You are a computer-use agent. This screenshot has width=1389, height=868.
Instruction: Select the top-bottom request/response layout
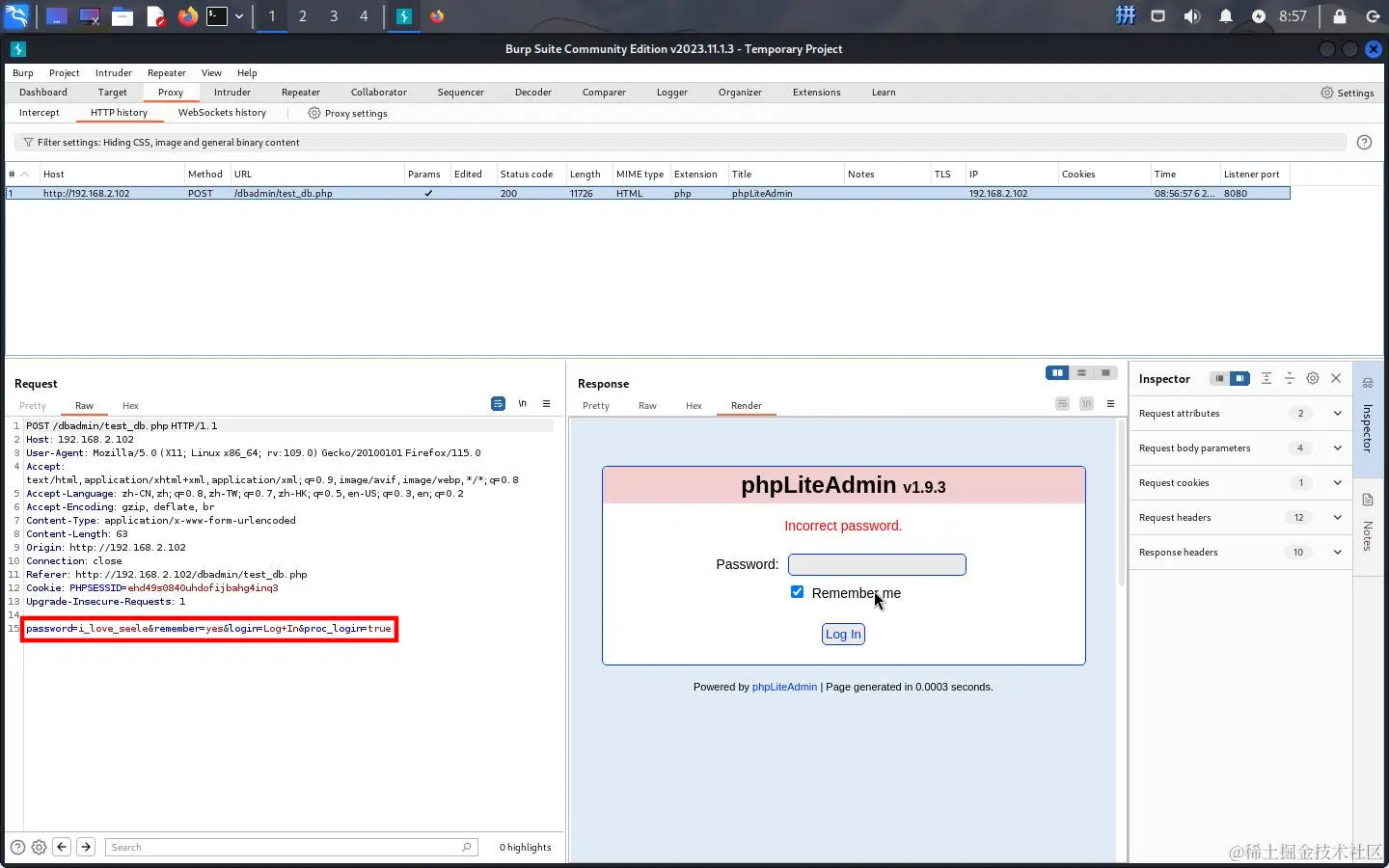coord(1081,373)
